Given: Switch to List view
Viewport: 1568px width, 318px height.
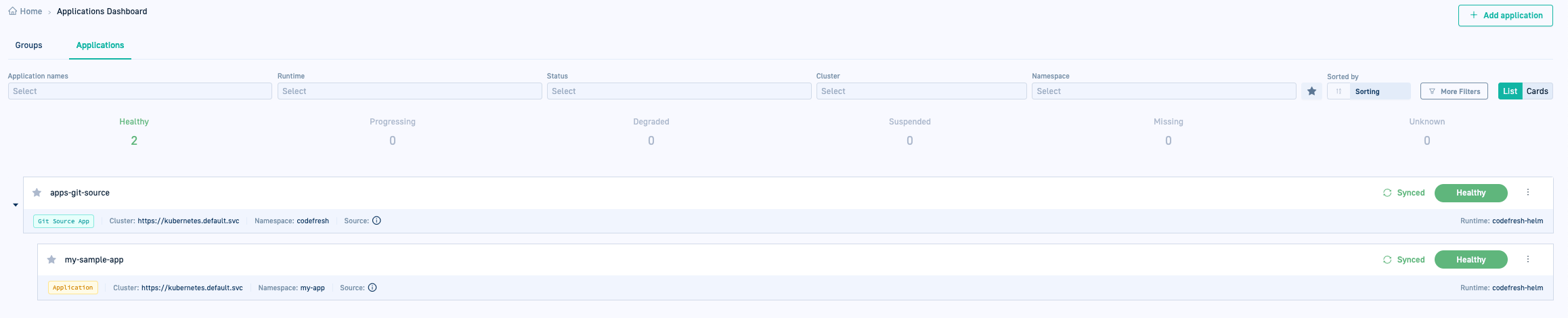Looking at the screenshot, I should pyautogui.click(x=1510, y=91).
